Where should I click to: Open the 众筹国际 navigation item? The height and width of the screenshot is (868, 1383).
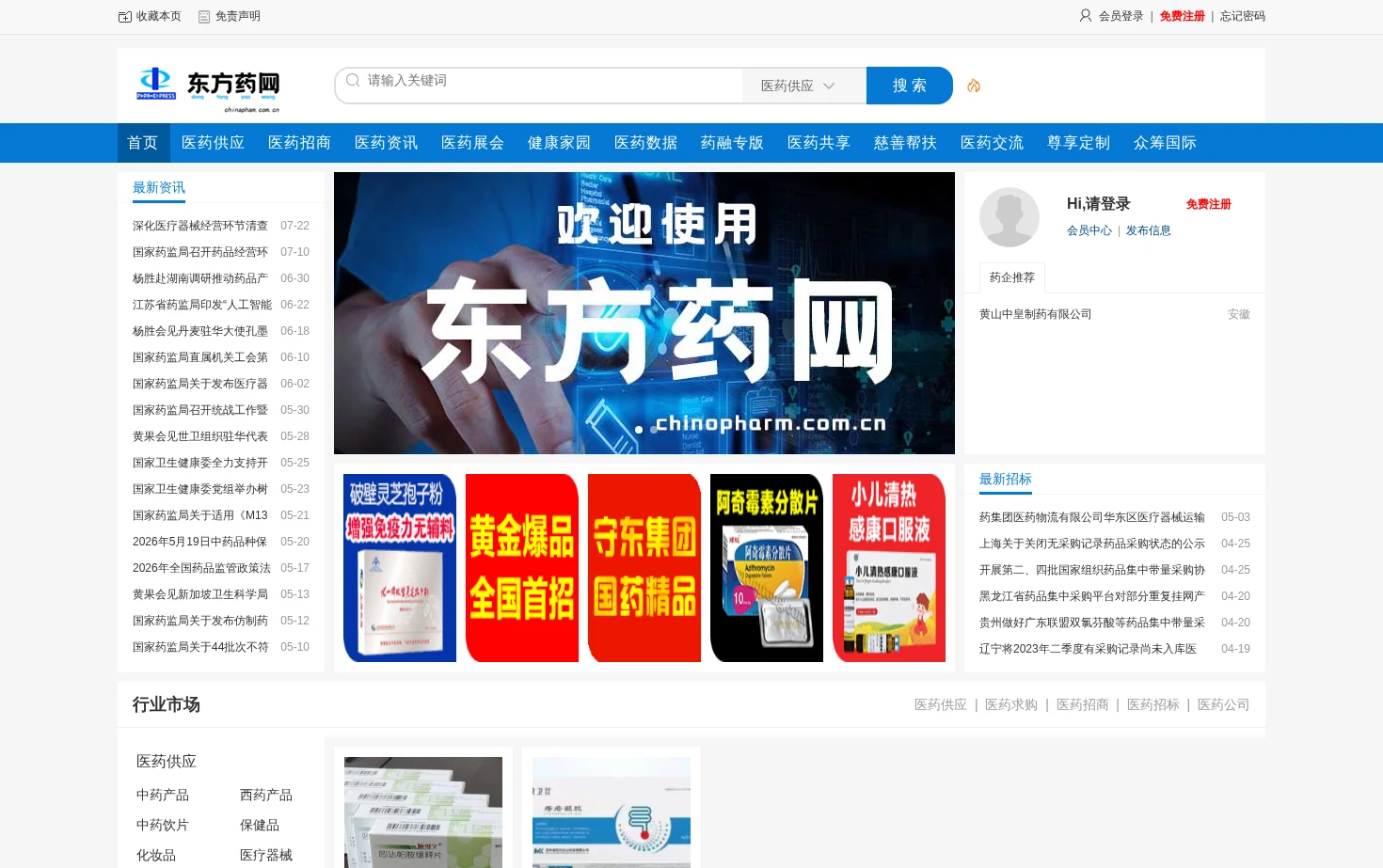click(x=1166, y=143)
